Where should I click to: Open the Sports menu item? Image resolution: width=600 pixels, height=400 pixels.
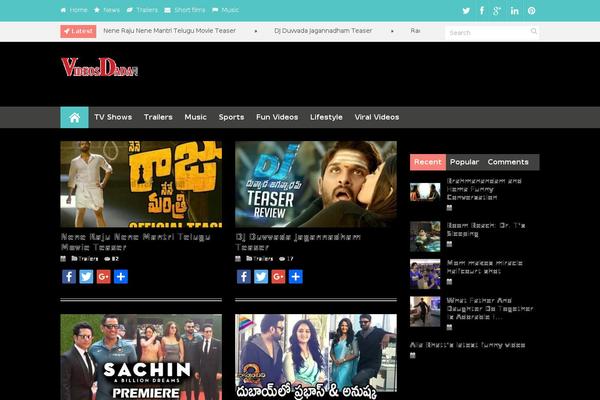[231, 117]
